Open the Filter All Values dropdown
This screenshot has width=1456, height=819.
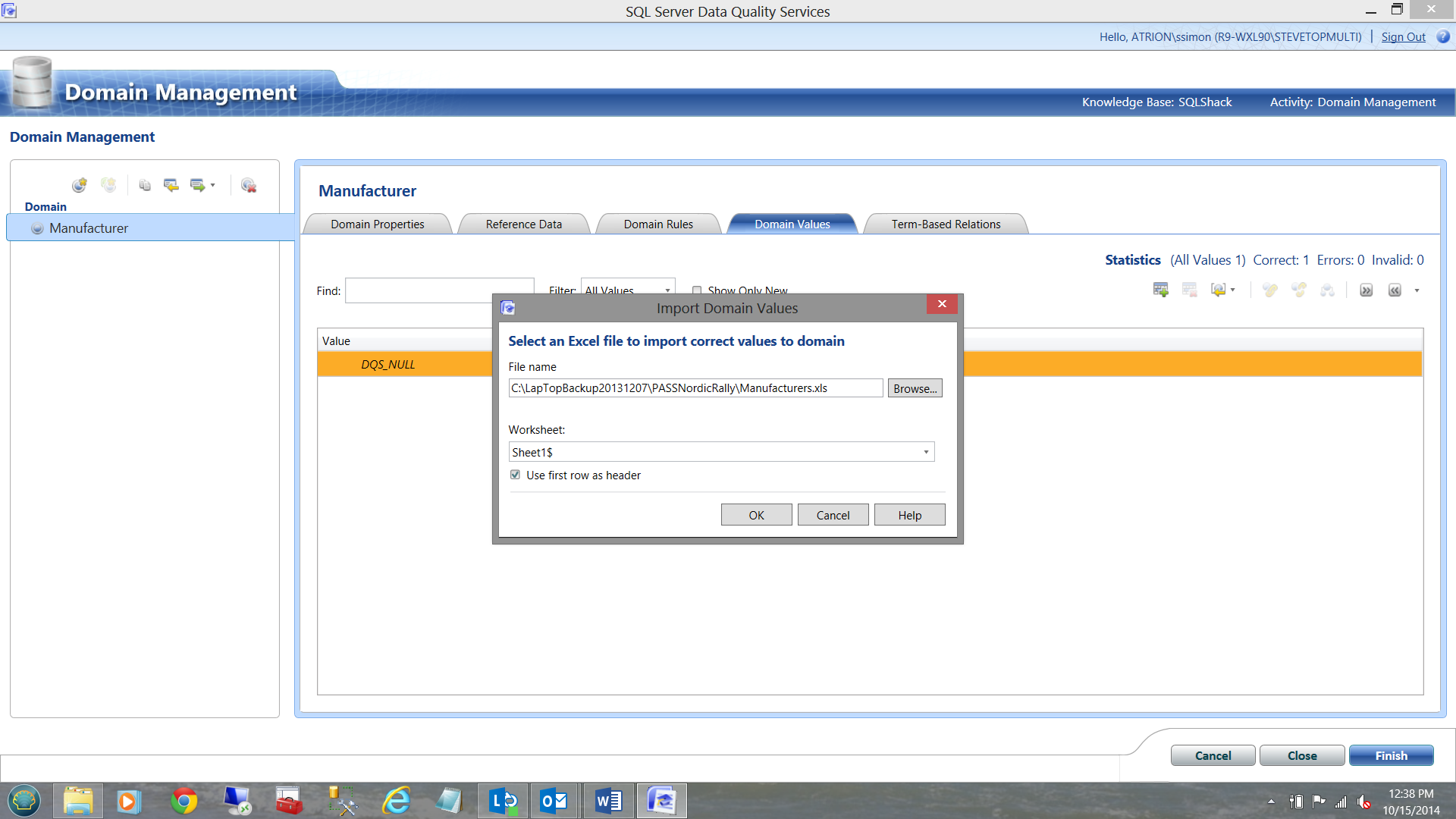[x=667, y=290]
